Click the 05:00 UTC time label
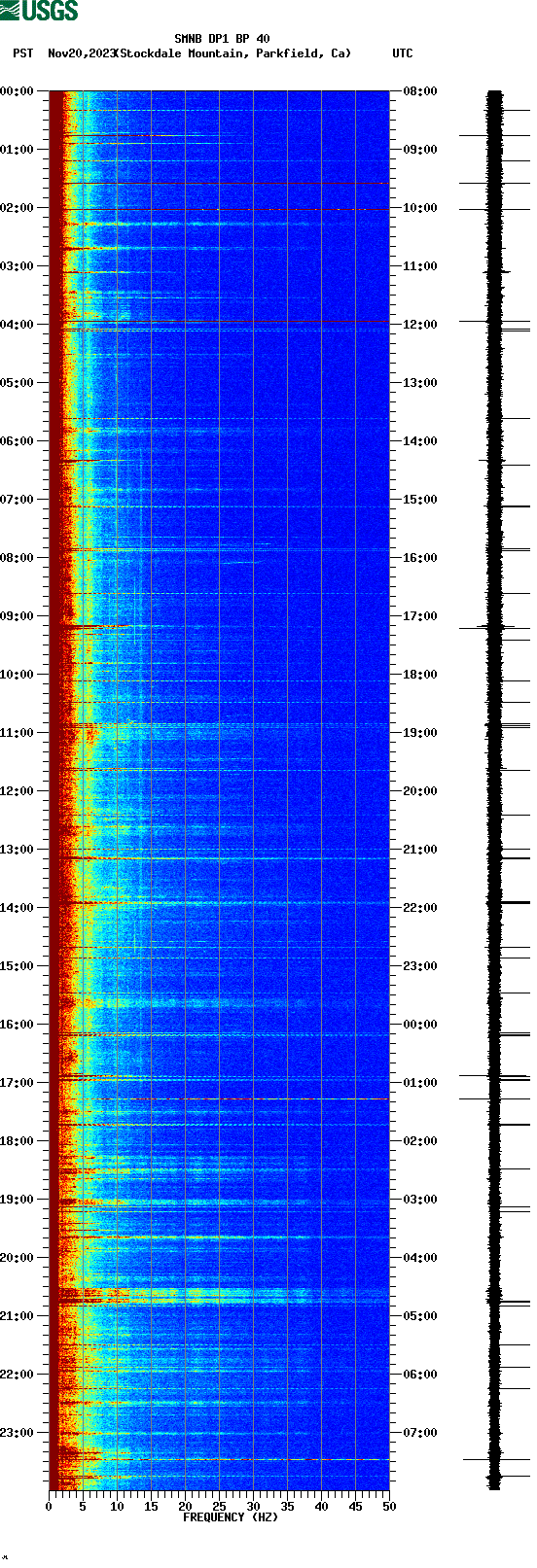537x1568 pixels. (419, 1316)
